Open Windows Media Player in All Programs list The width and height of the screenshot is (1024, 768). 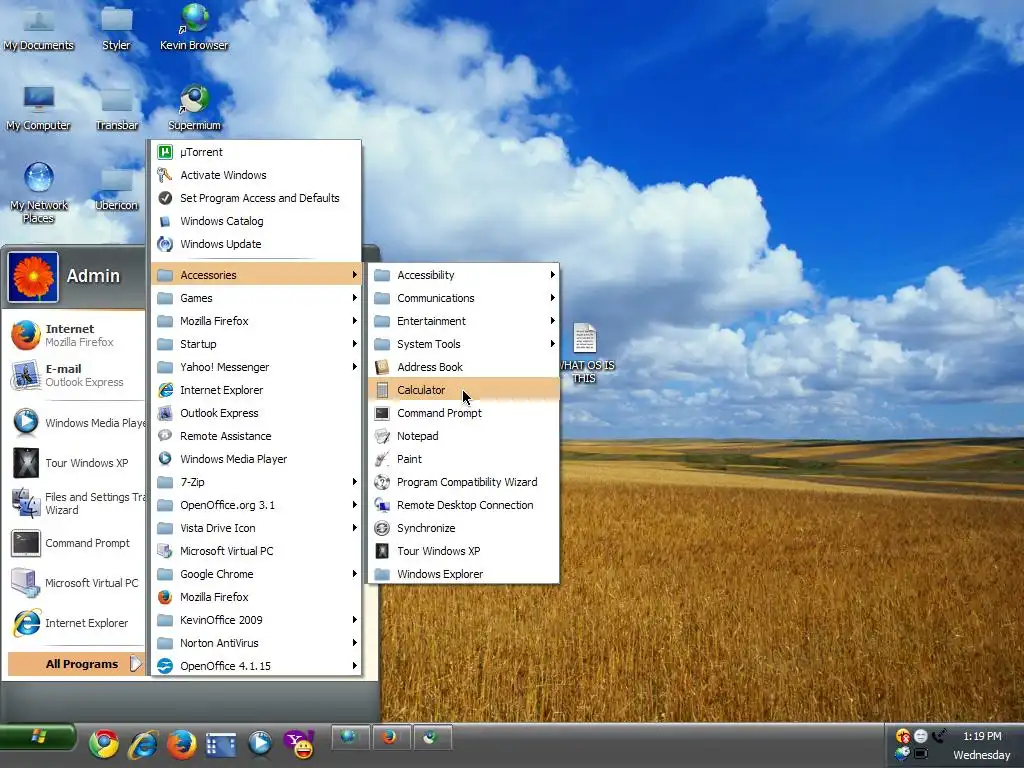point(257,459)
